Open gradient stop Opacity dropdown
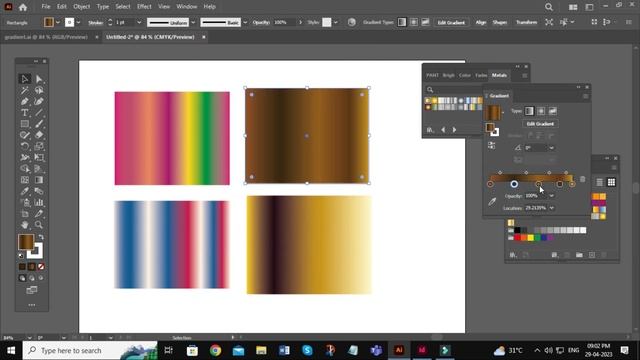The image size is (640, 360). click(551, 196)
